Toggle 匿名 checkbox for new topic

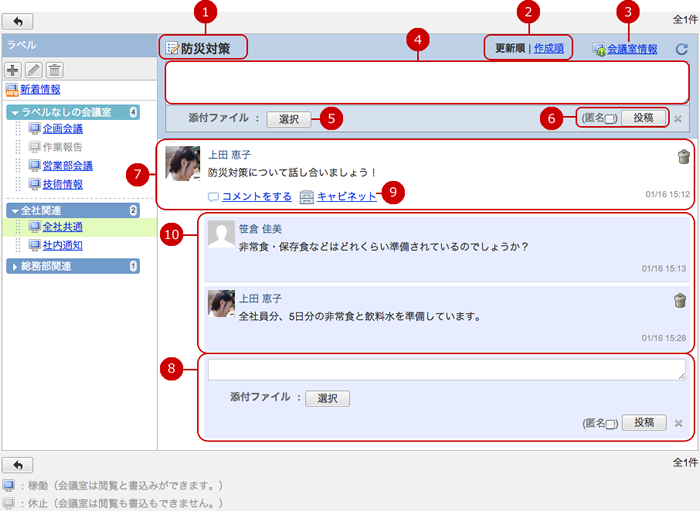click(609, 119)
